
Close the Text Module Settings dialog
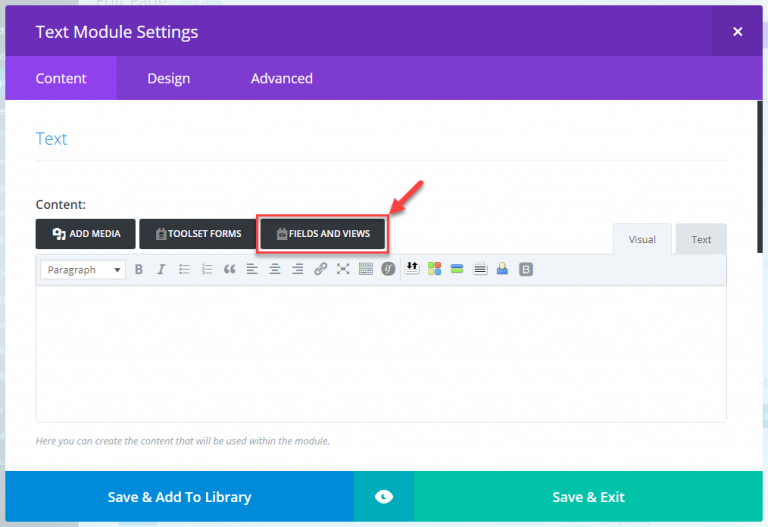[737, 32]
